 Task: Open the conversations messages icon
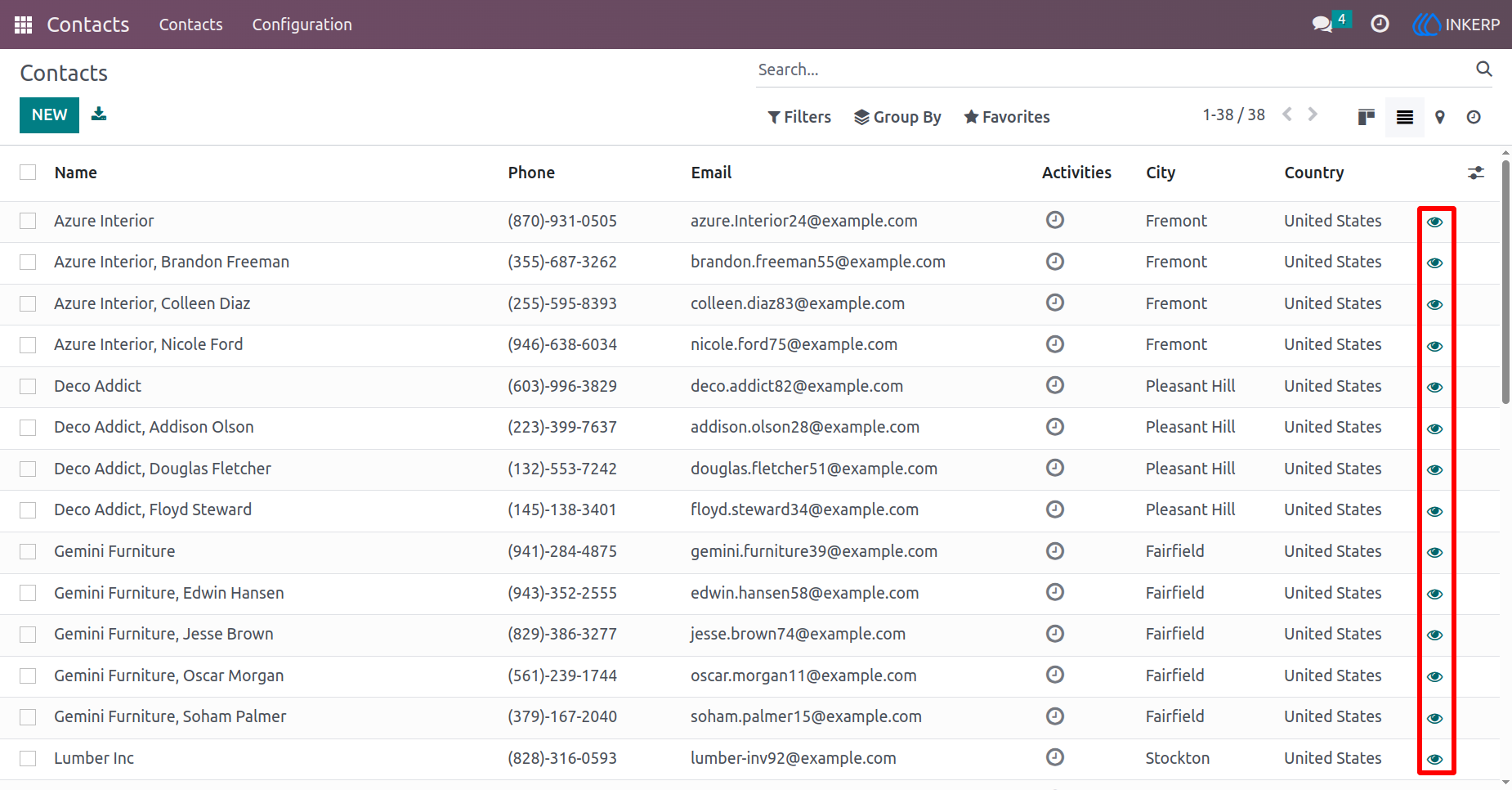[x=1322, y=25]
